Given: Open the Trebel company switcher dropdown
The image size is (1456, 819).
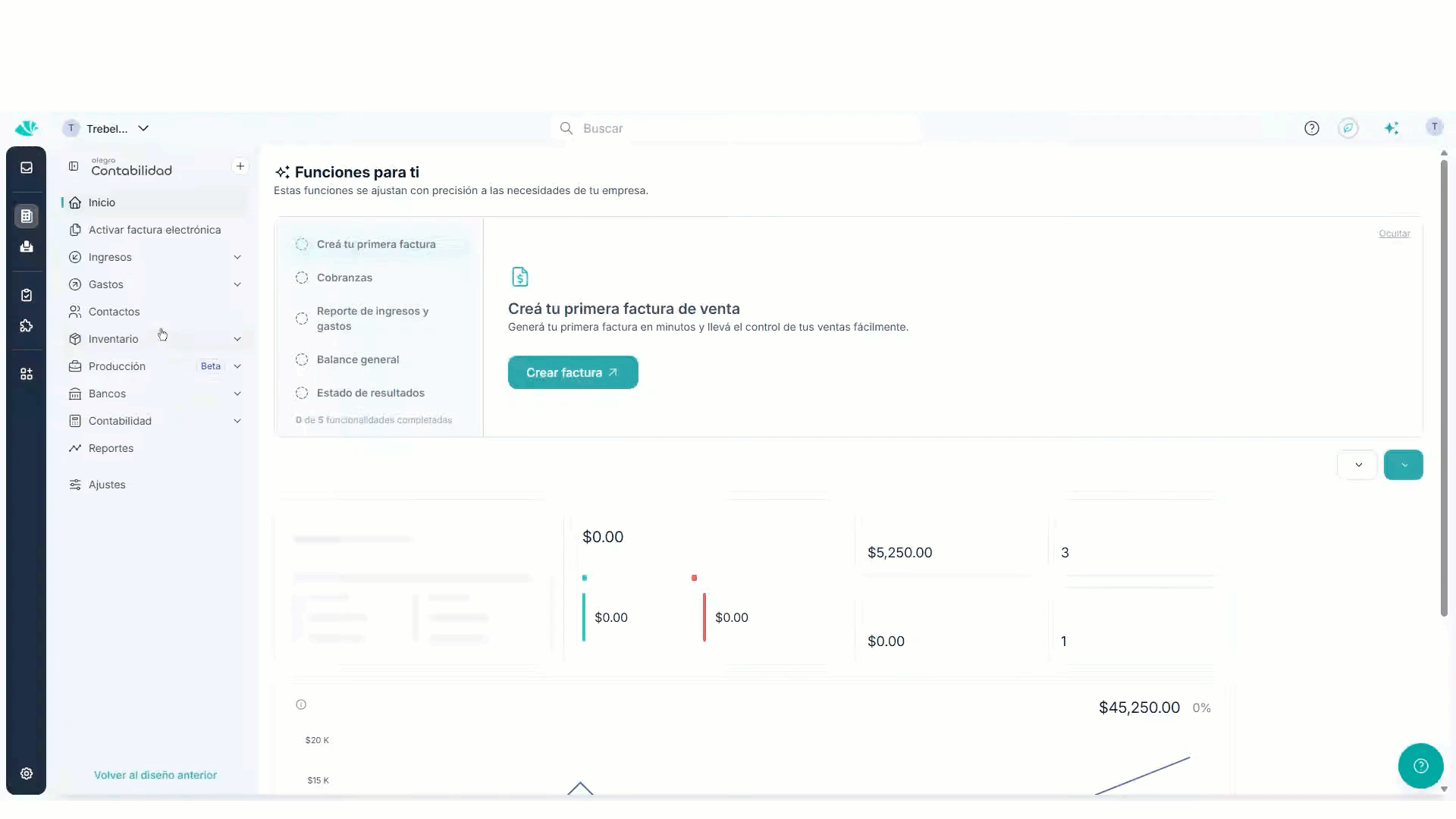Looking at the screenshot, I should pos(106,128).
